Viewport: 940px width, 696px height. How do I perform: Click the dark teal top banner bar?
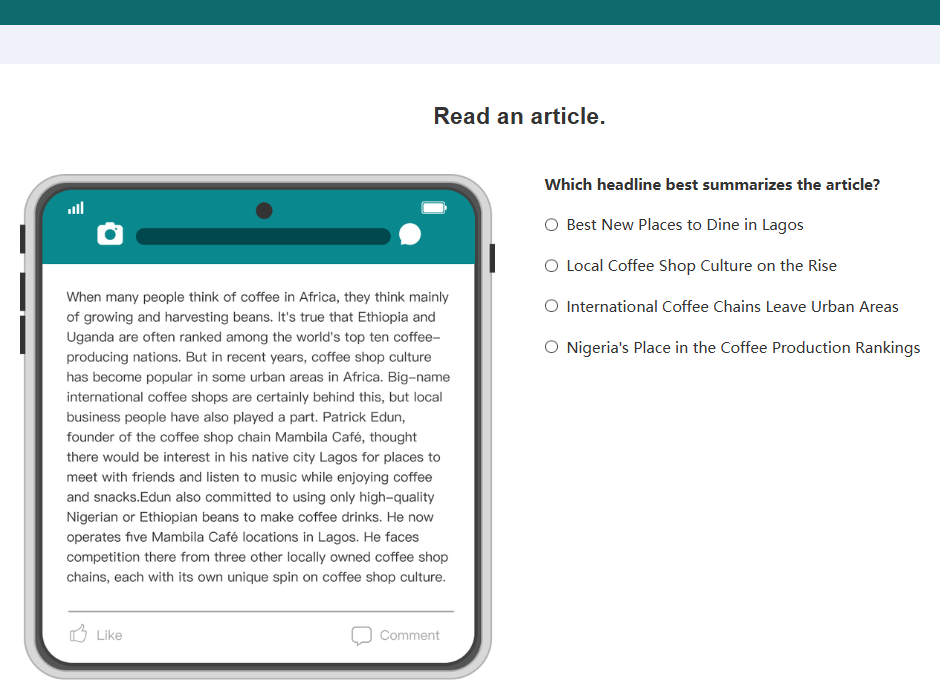[470, 13]
